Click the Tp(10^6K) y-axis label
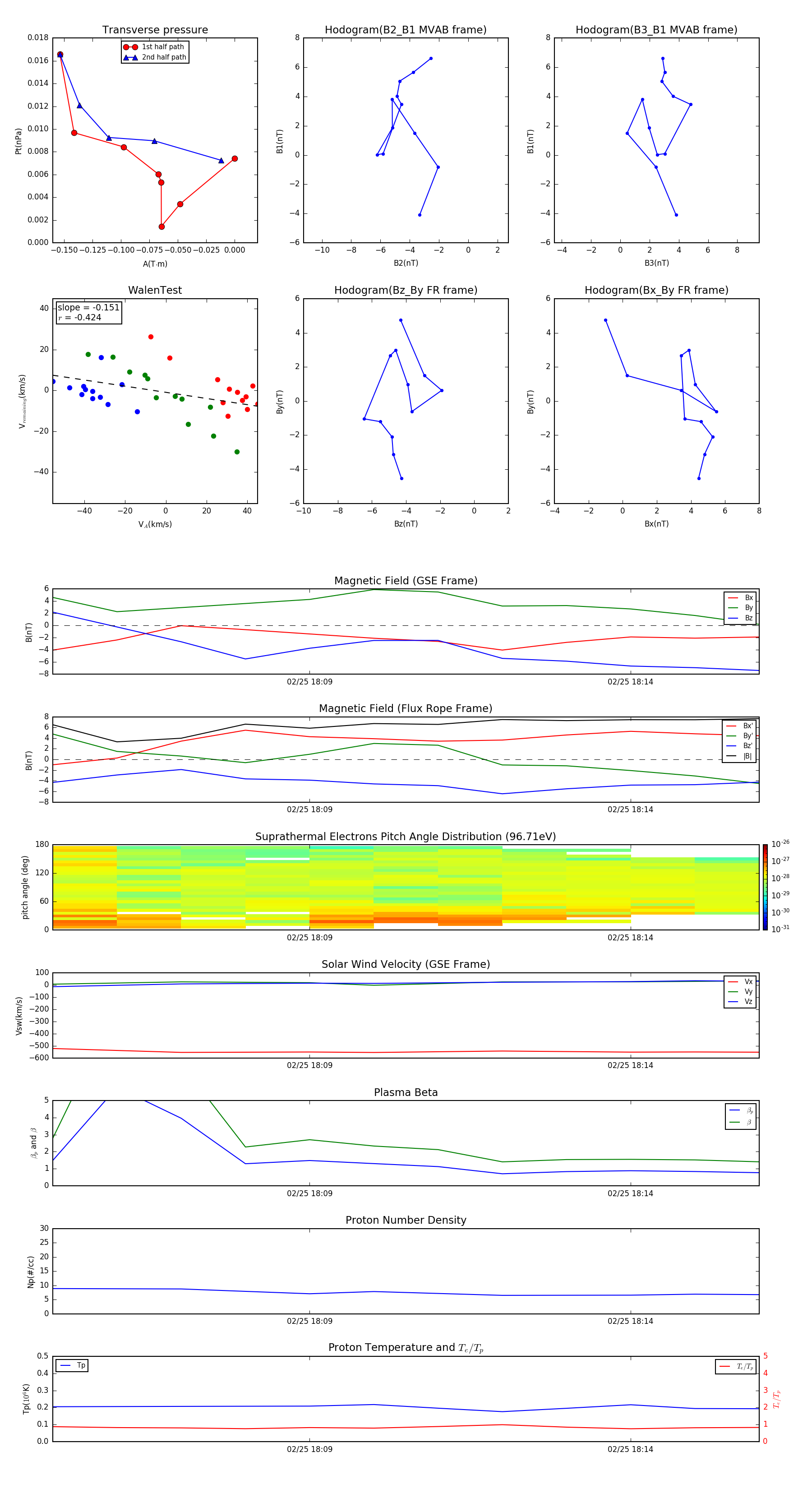The height and width of the screenshot is (1489, 812). pos(26,1399)
